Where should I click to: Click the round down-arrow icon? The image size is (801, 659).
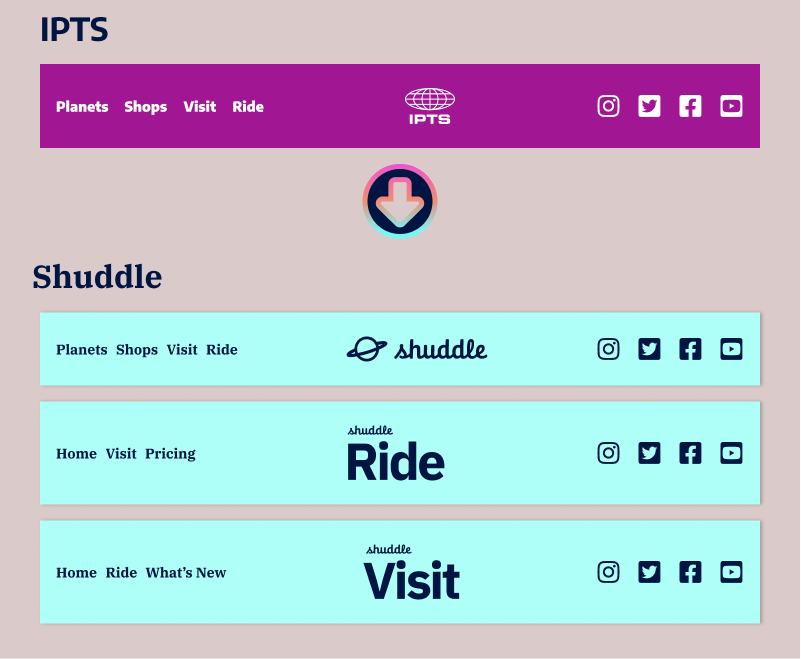click(x=400, y=201)
